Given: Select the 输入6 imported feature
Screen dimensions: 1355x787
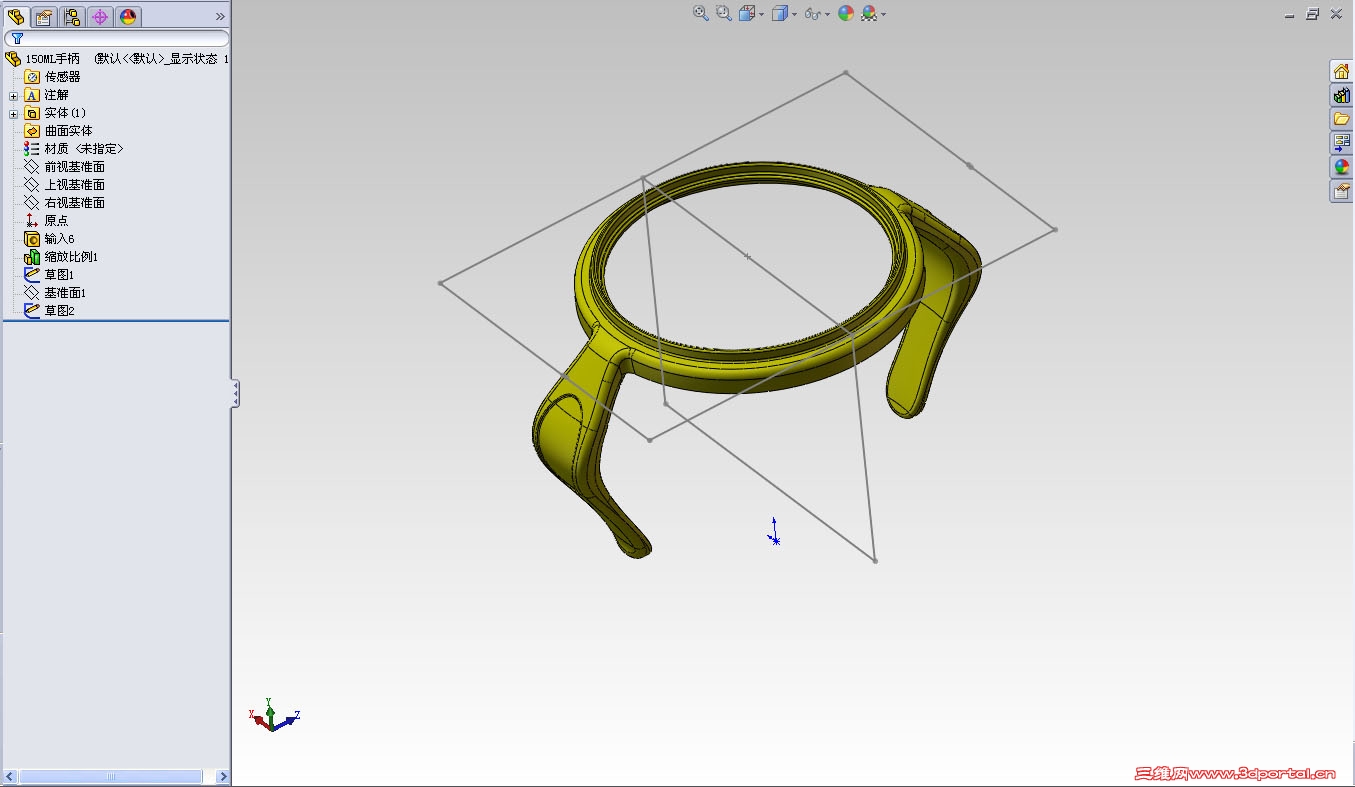Looking at the screenshot, I should click(59, 239).
